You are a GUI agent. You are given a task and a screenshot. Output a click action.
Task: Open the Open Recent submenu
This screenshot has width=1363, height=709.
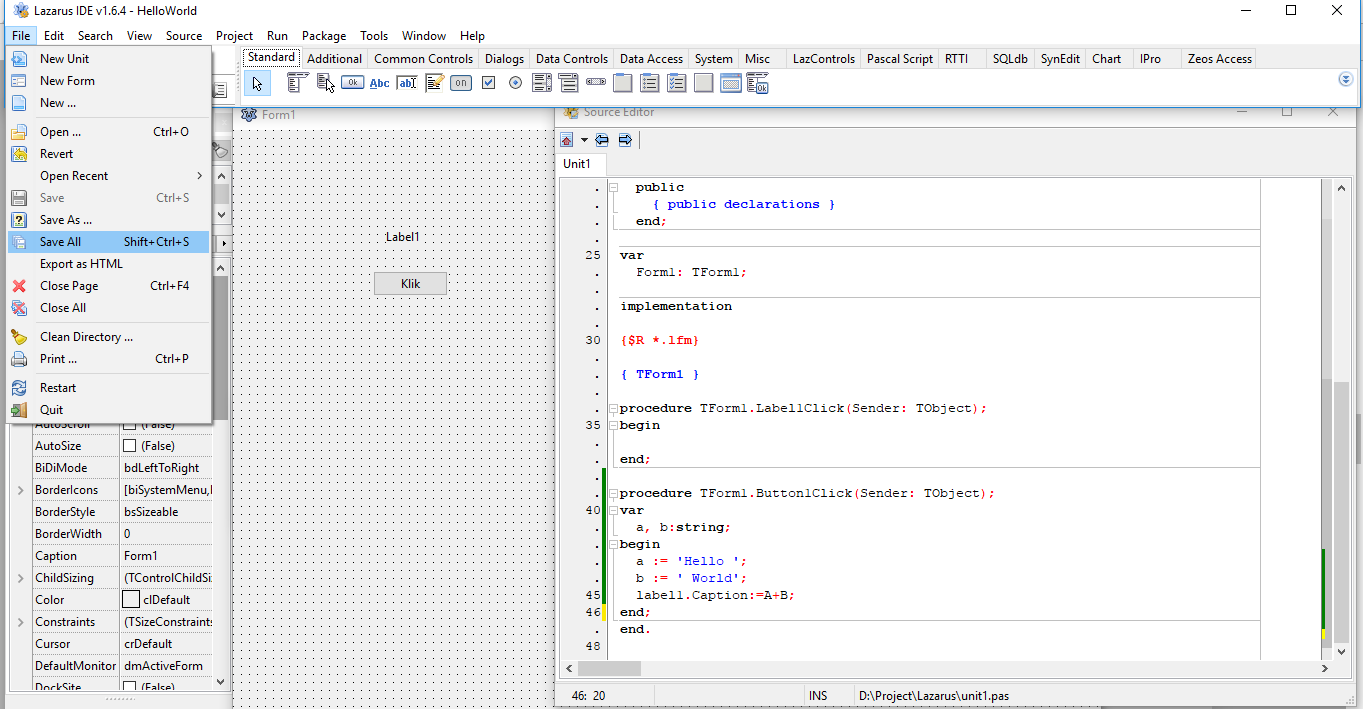108,176
